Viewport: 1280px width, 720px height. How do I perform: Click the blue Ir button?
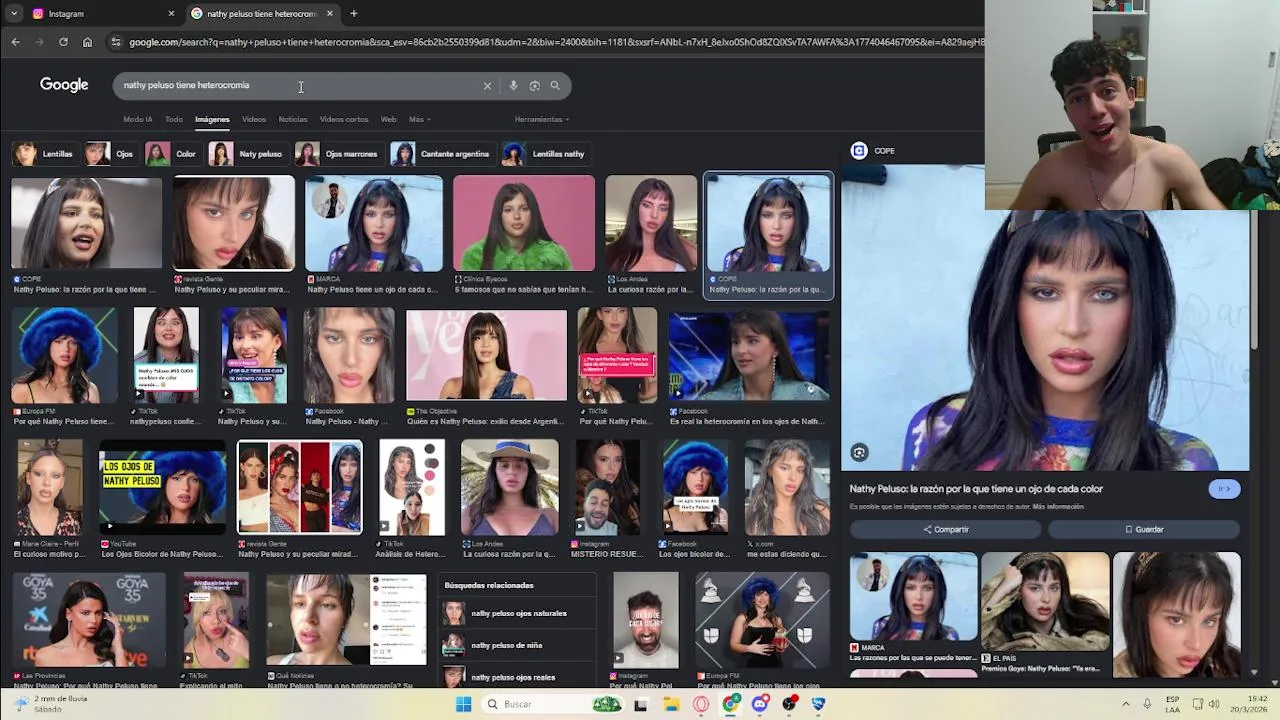point(1224,489)
